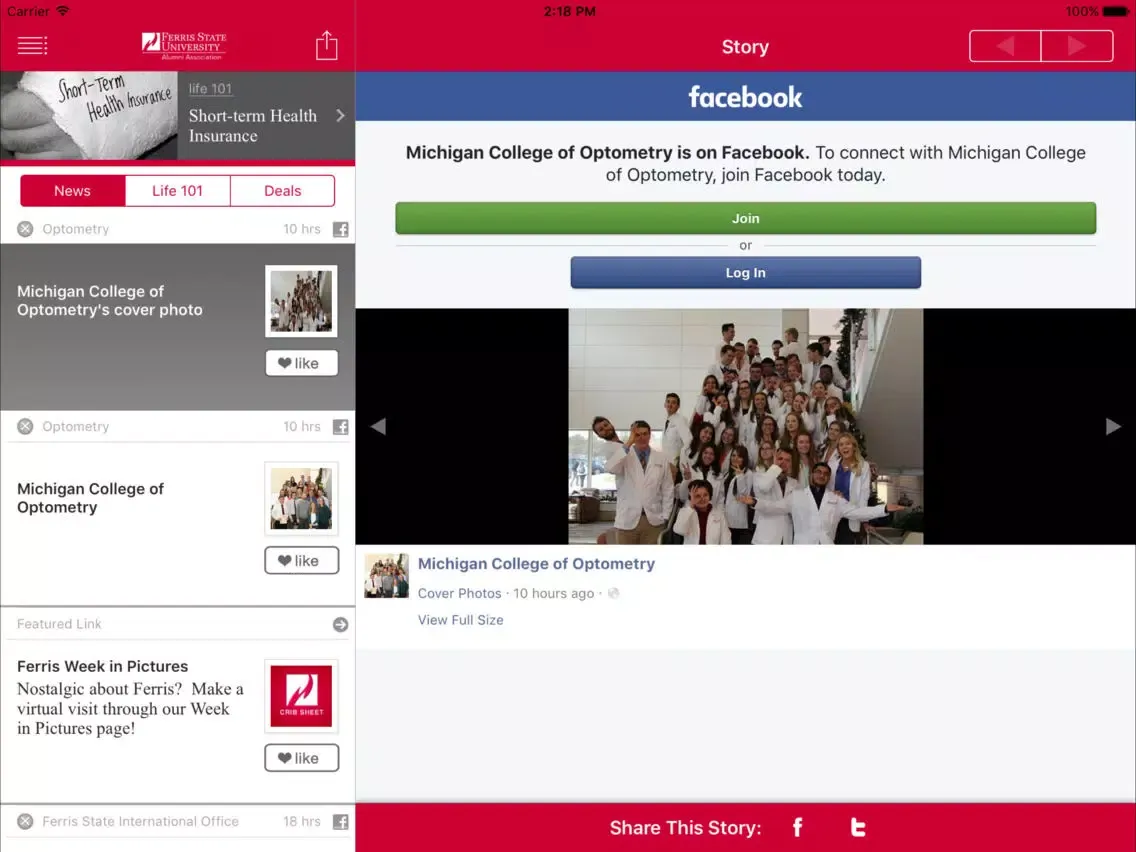Share this story on Twitter
1136x852 pixels.
[x=858, y=827]
